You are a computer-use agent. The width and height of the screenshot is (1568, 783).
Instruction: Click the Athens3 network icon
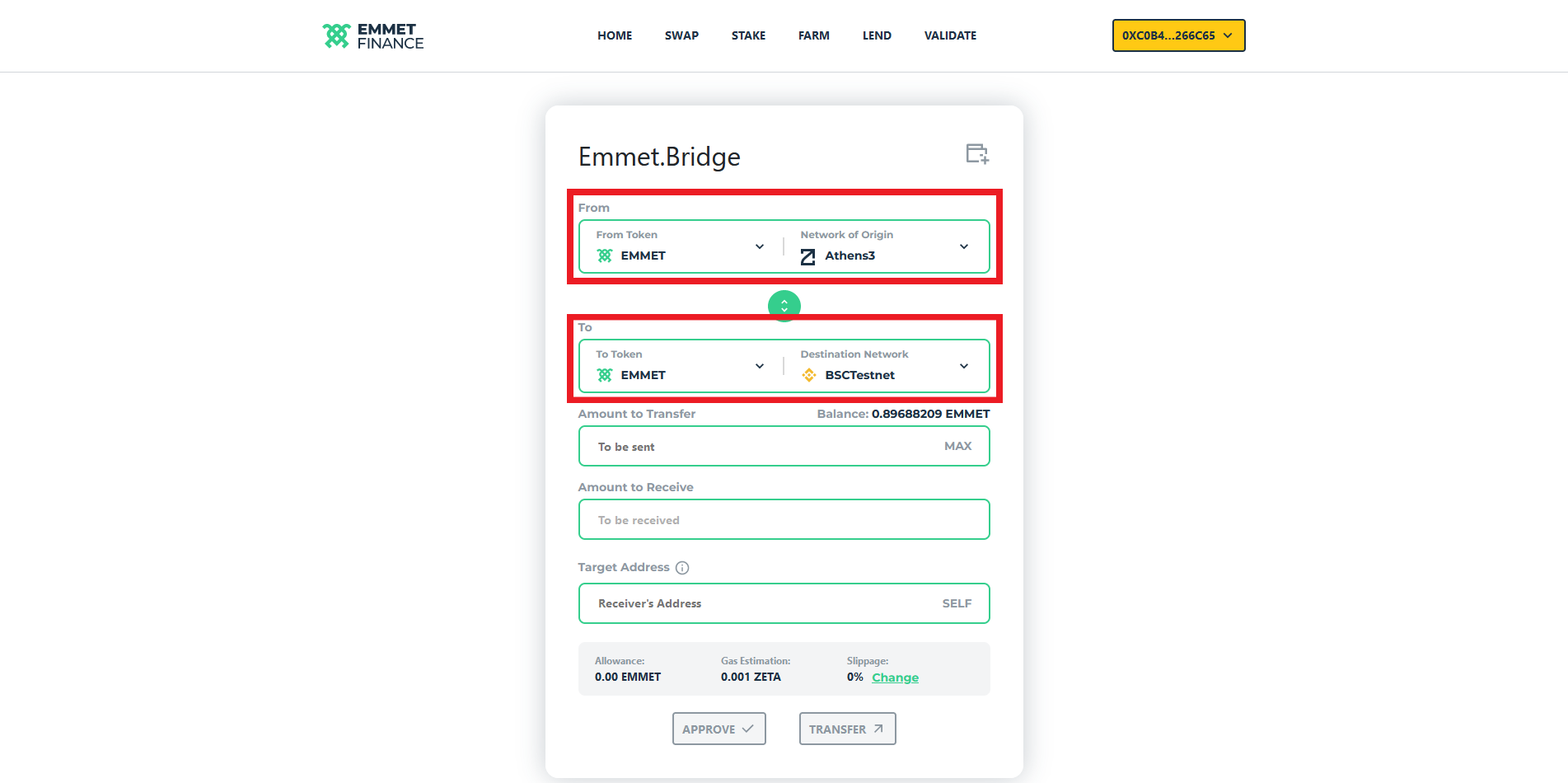(807, 256)
